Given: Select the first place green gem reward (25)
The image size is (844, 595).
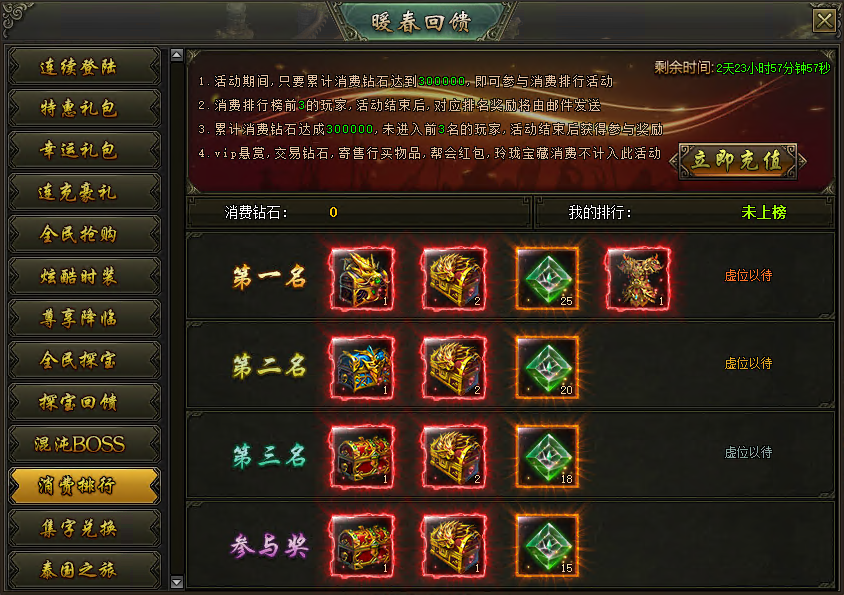Looking at the screenshot, I should click(547, 279).
